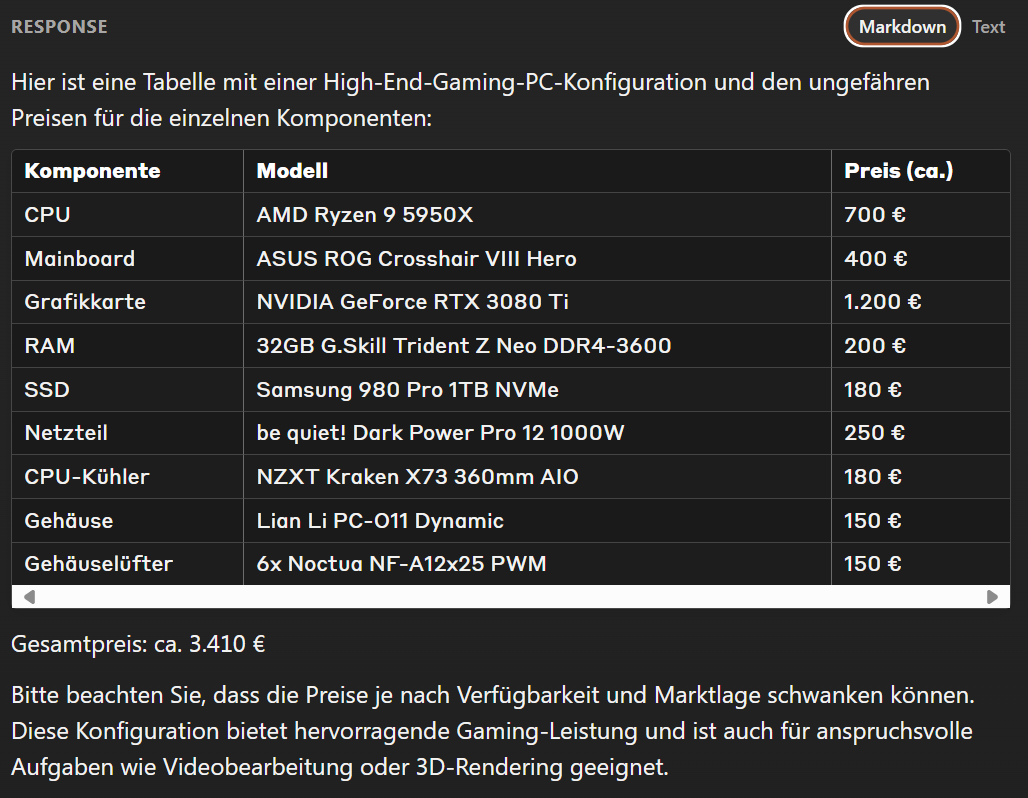Click NVIDIA GeForce RTX 3080 Ti cell
Screen dimensions: 1028x798
[x=537, y=302]
